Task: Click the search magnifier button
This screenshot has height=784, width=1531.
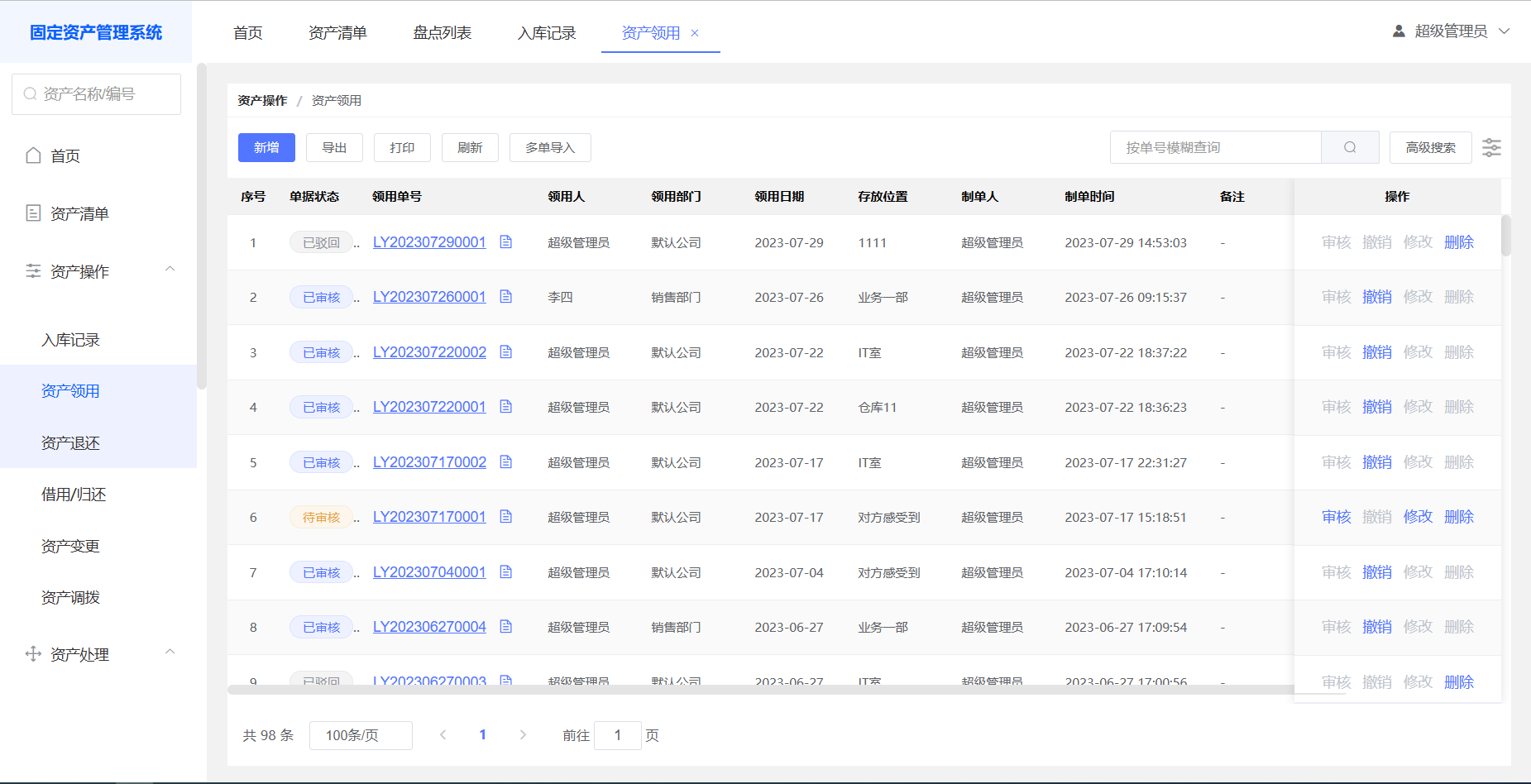Action: coord(1350,147)
